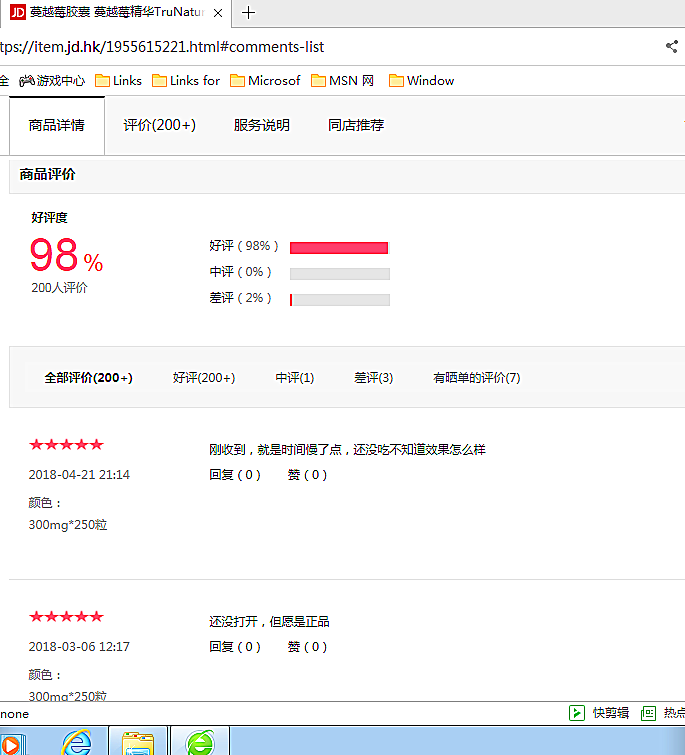This screenshot has height=755, width=685.
Task: Filter by 有晒单的评价(7)
Action: [476, 378]
